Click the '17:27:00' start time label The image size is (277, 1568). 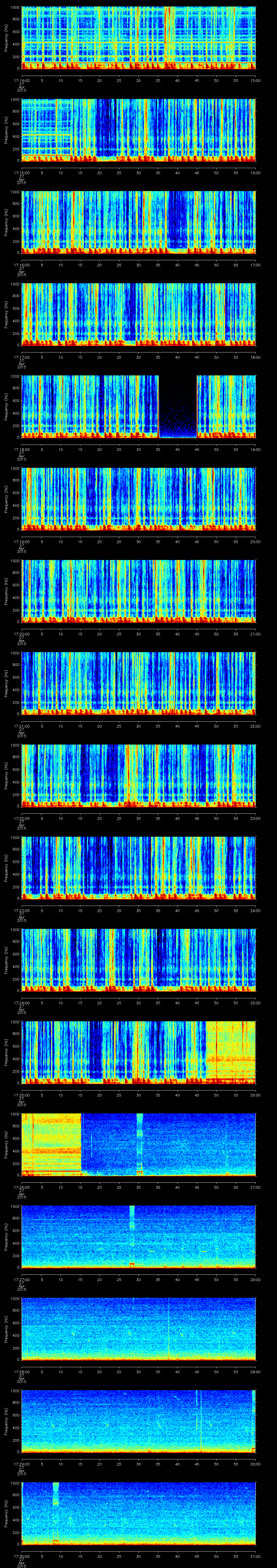pos(21,1279)
